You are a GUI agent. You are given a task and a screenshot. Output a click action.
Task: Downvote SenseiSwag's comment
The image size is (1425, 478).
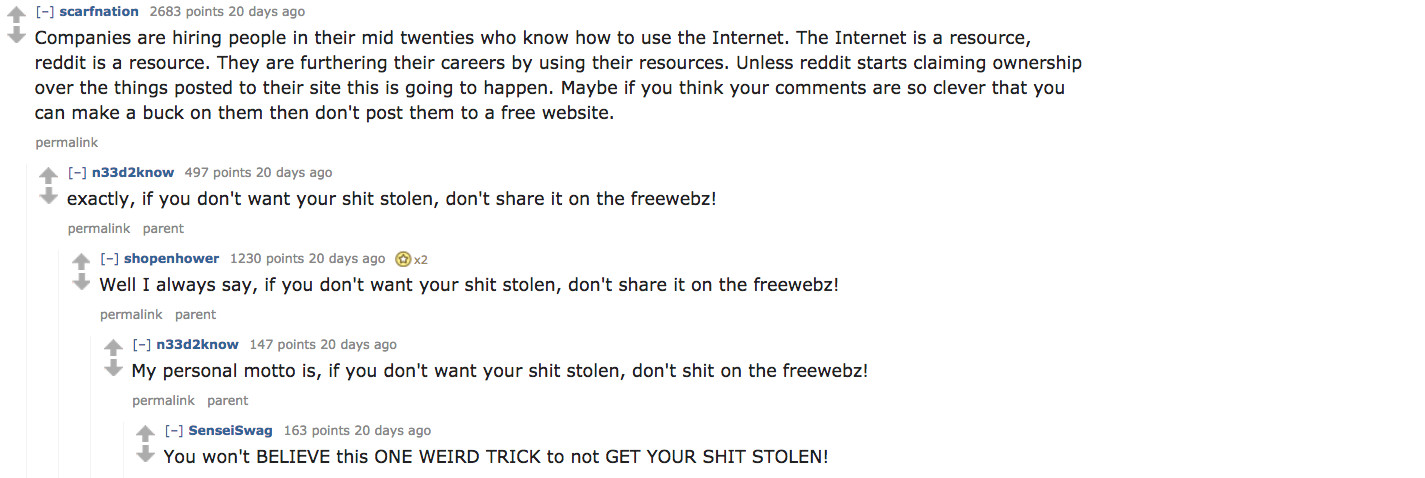pos(145,454)
